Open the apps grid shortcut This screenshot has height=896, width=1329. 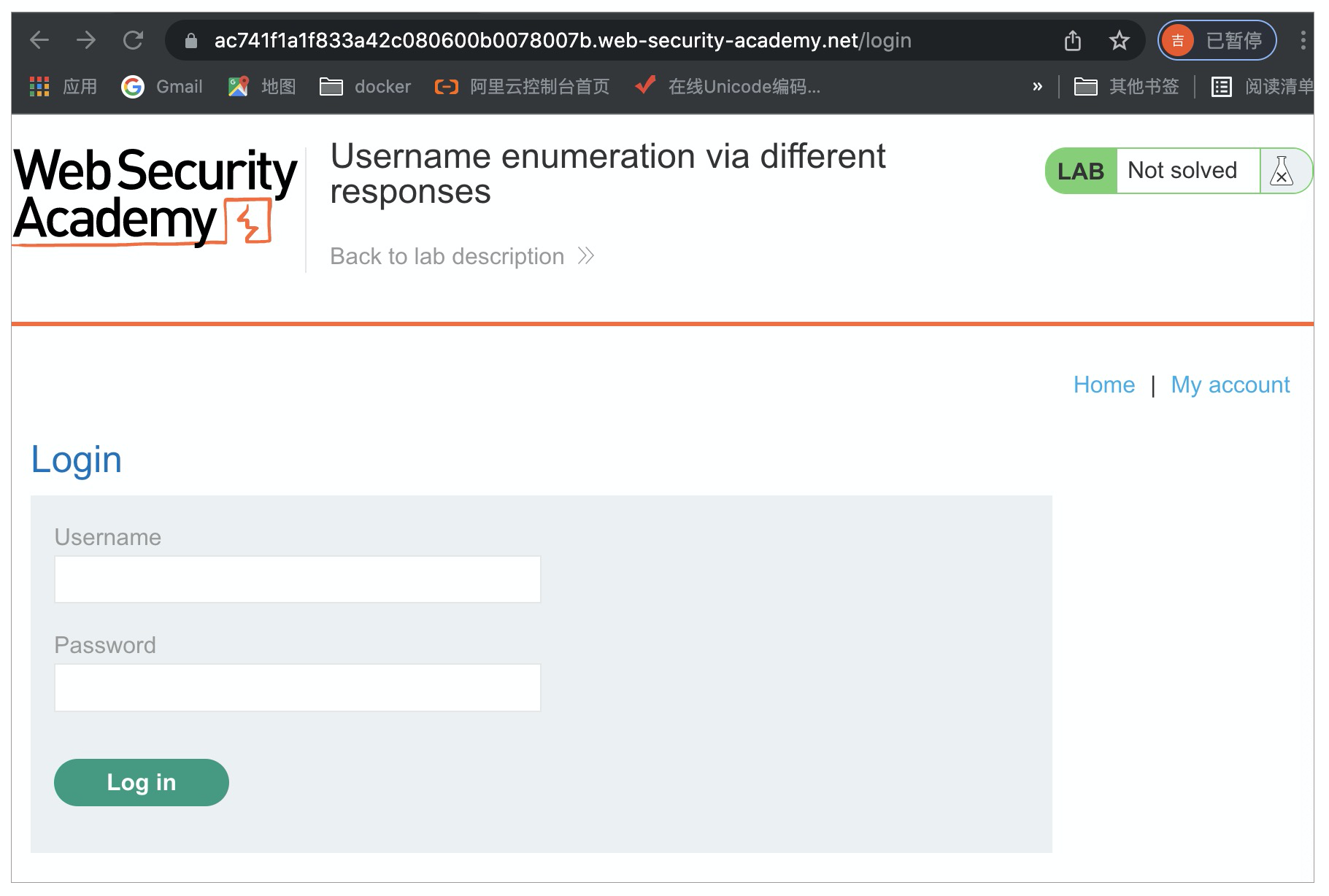39,87
